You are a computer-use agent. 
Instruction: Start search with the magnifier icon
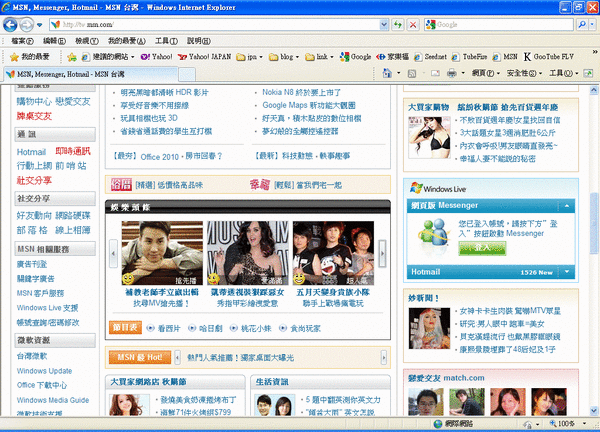tap(582, 24)
